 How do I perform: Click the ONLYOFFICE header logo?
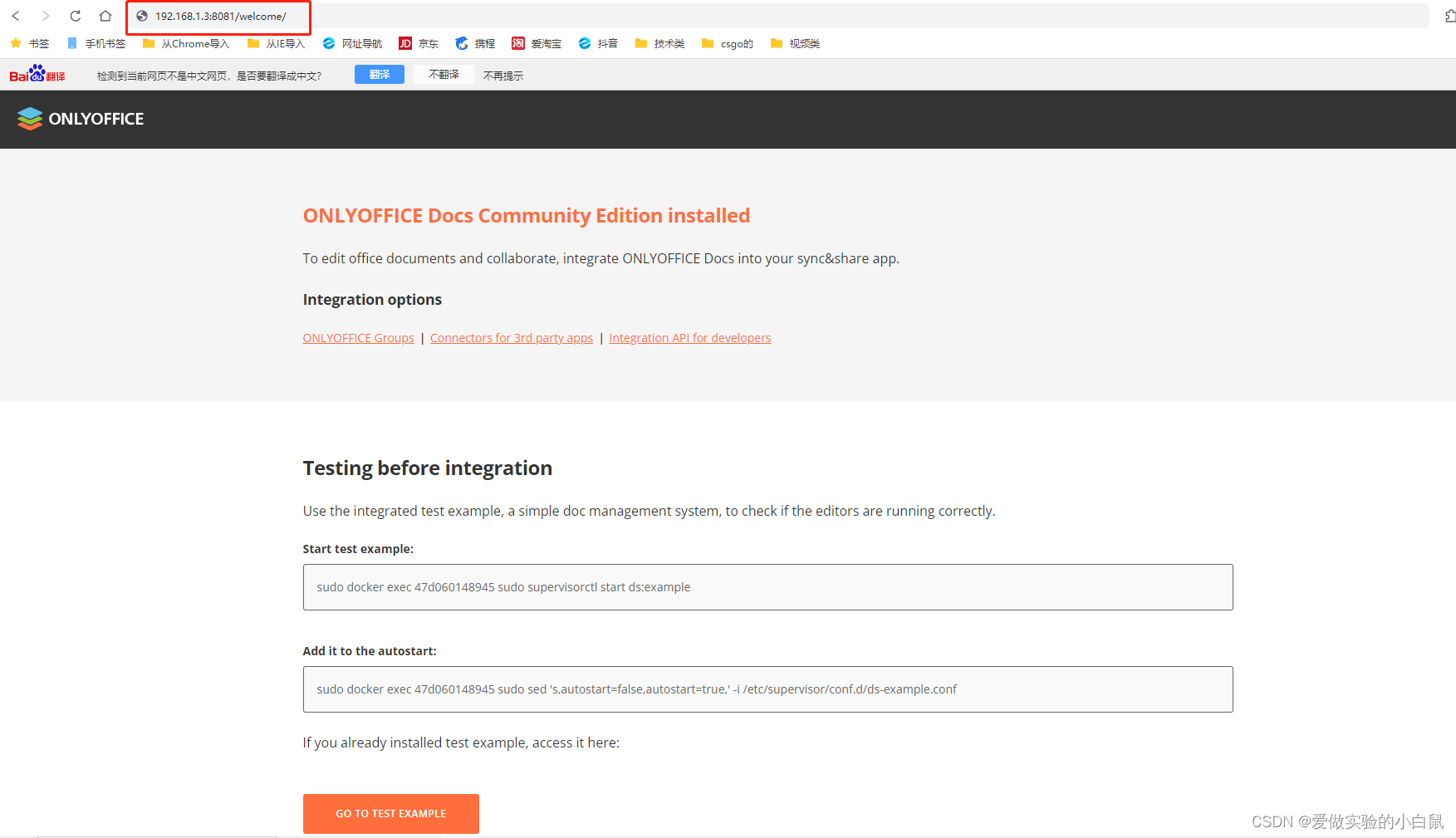pos(81,119)
